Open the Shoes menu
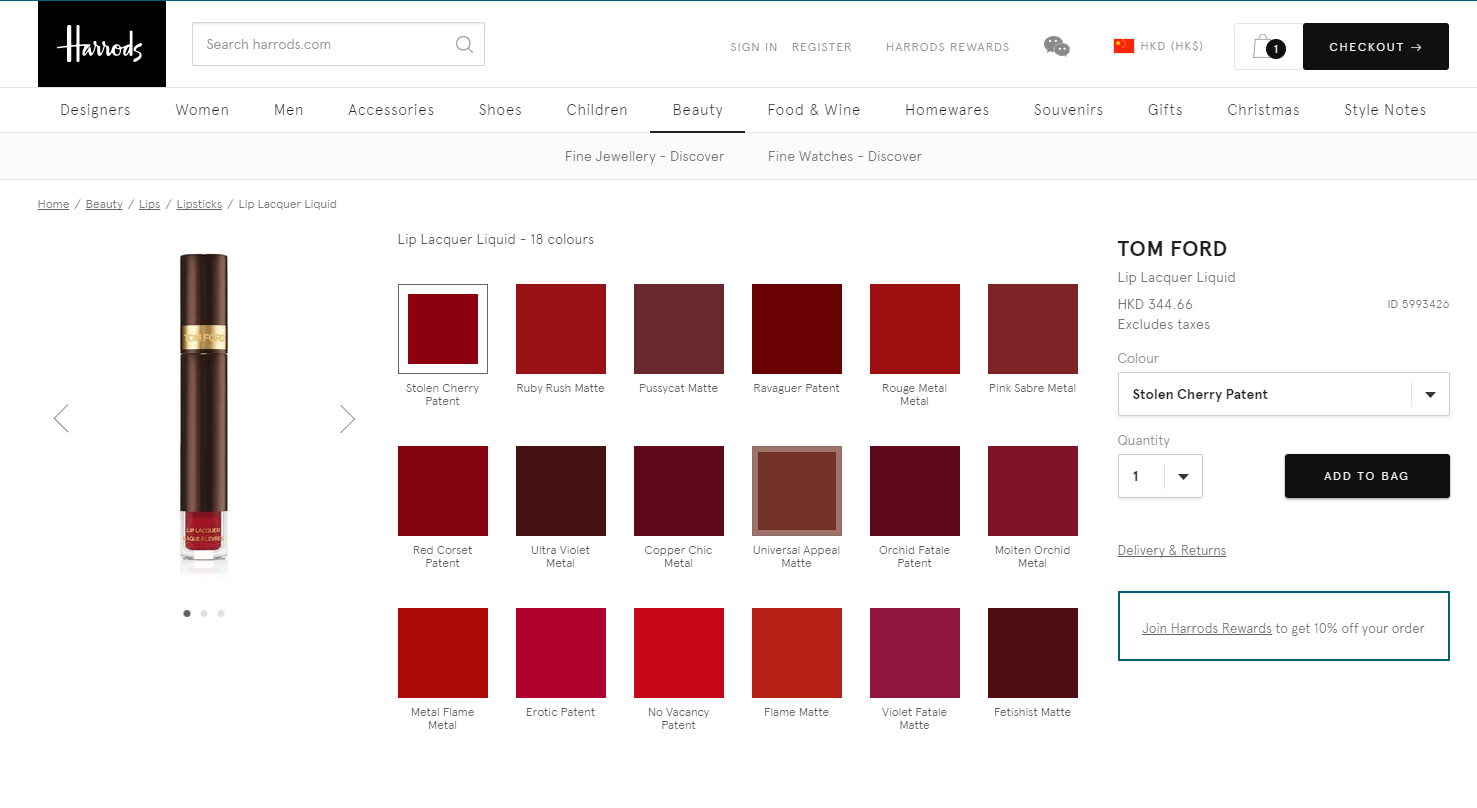 click(x=500, y=110)
